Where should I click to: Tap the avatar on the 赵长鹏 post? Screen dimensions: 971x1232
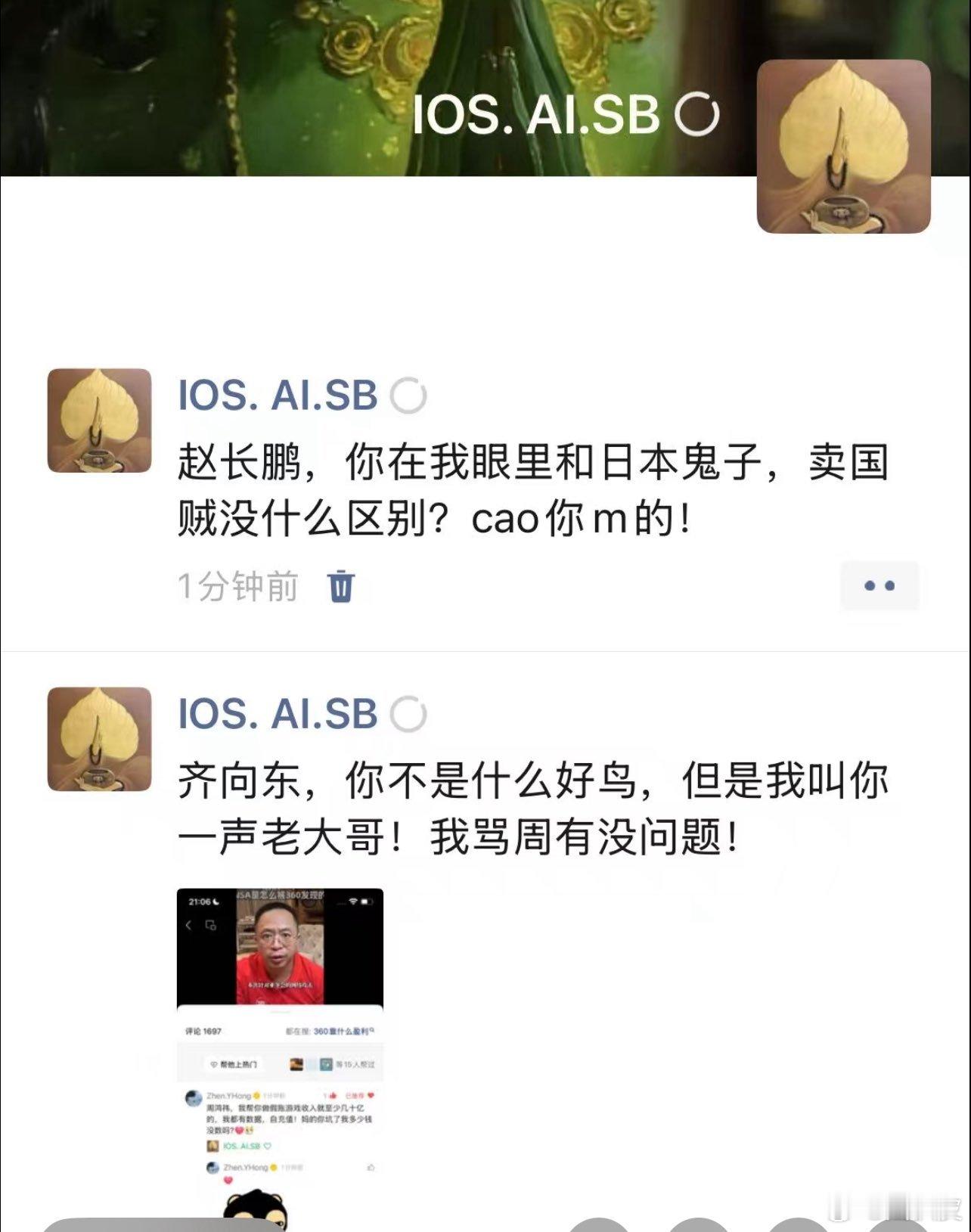pyautogui.click(x=100, y=420)
